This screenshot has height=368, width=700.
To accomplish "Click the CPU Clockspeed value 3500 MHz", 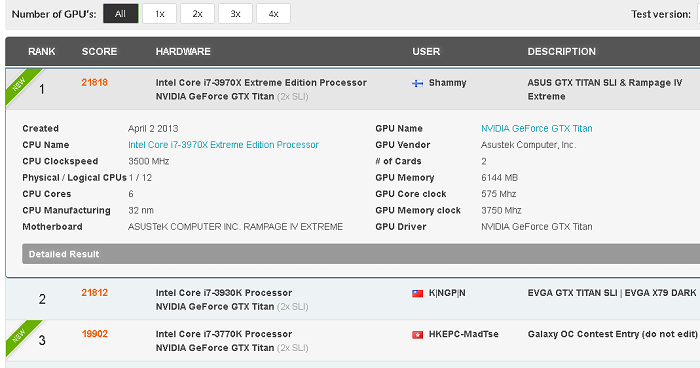I will pyautogui.click(x=149, y=161).
